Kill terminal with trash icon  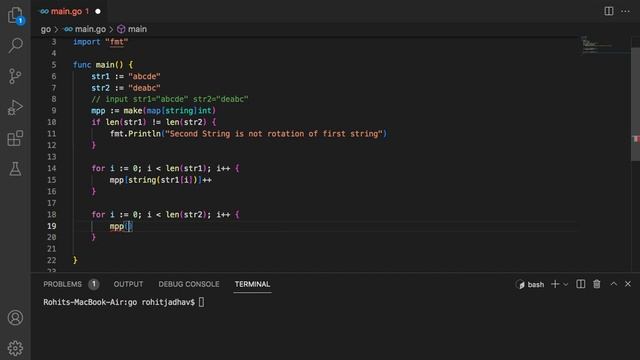[597, 284]
